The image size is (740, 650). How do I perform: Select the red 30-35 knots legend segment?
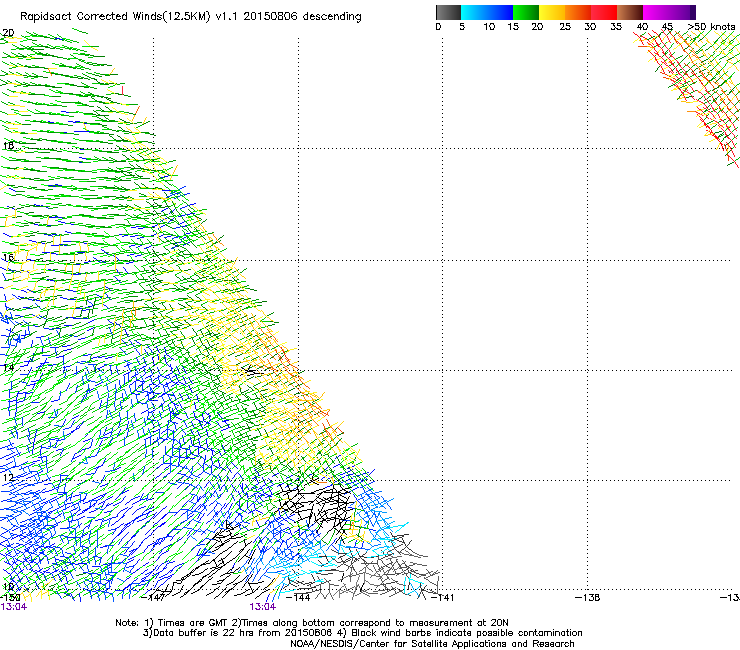tap(604, 12)
